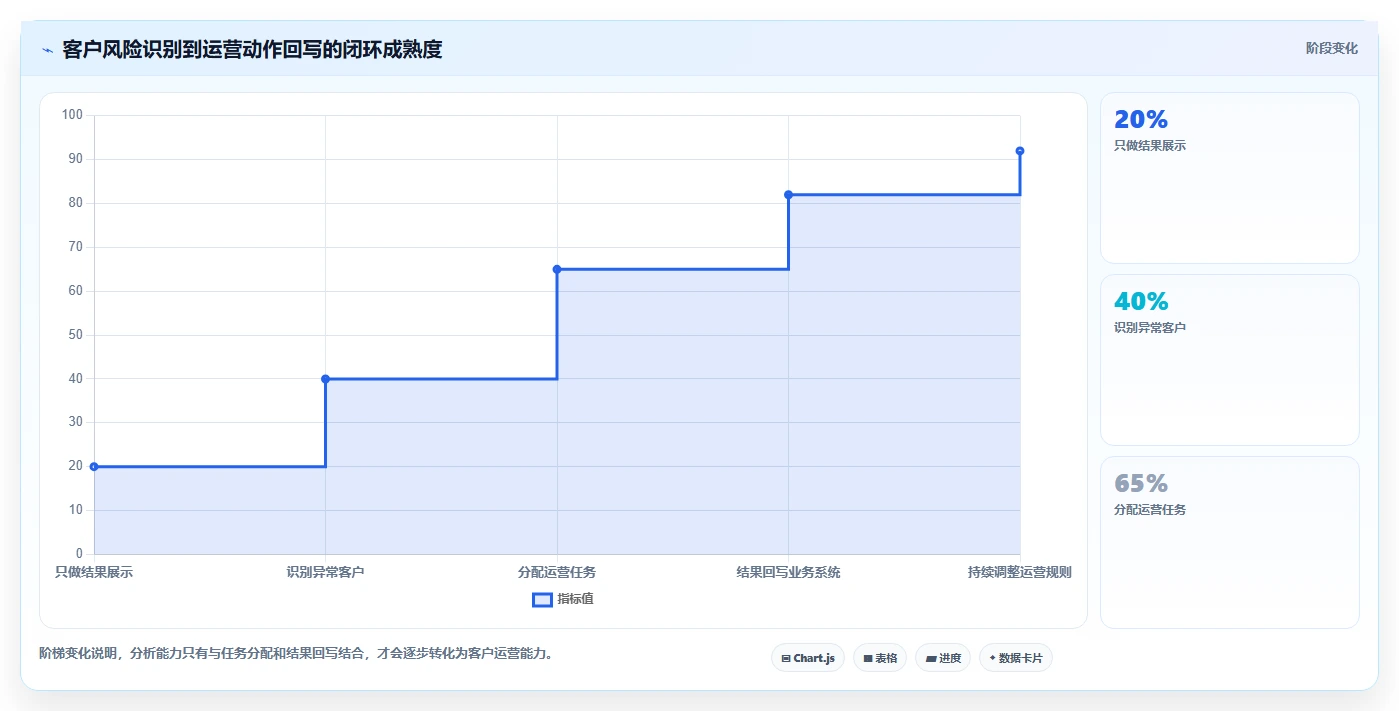Click the y-axis tick label 30
Image resolution: width=1399 pixels, height=711 pixels.
76,422
